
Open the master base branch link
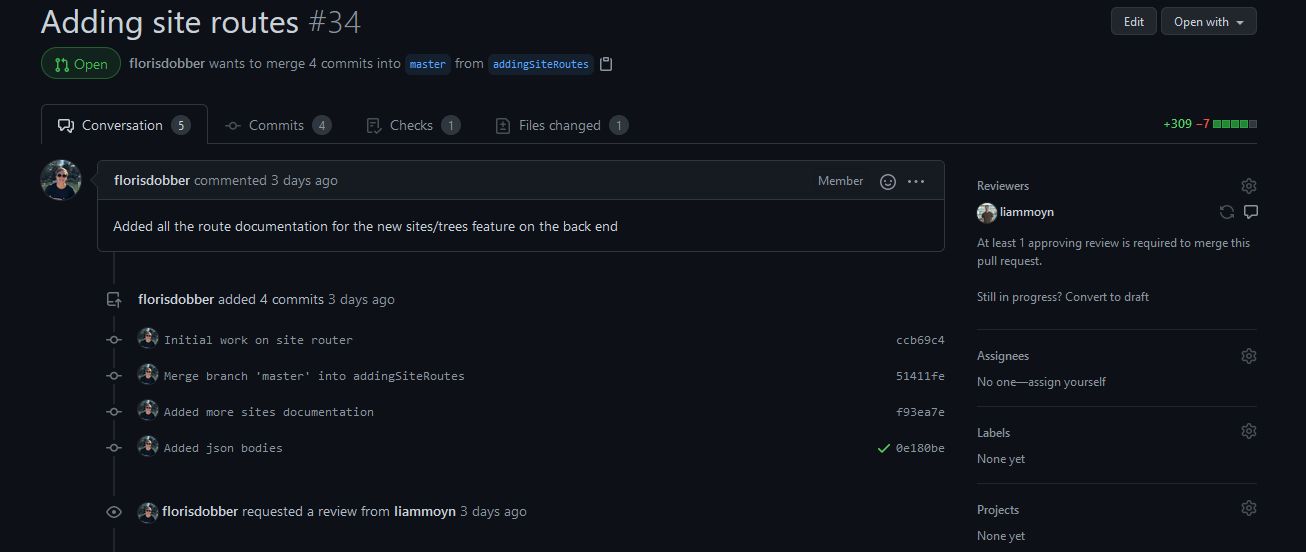point(427,64)
